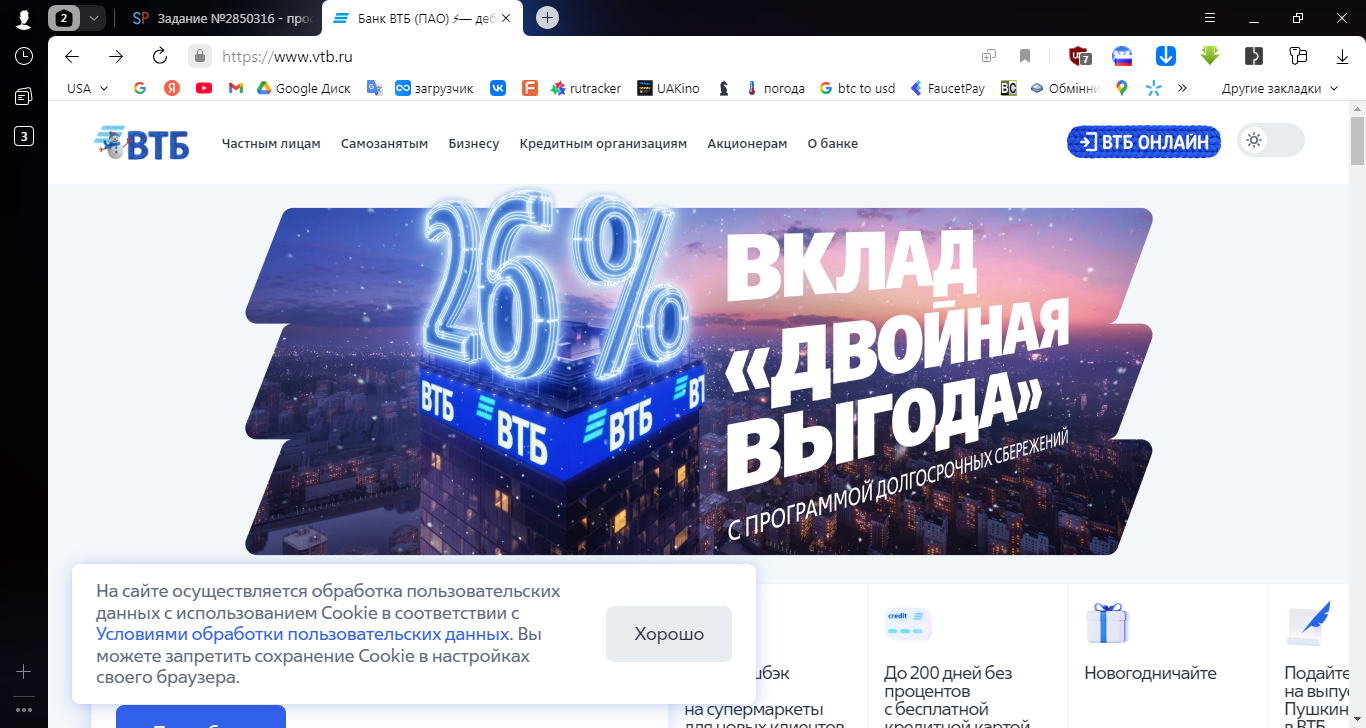
Task: Open the Gmail bookmark icon
Action: click(236, 88)
